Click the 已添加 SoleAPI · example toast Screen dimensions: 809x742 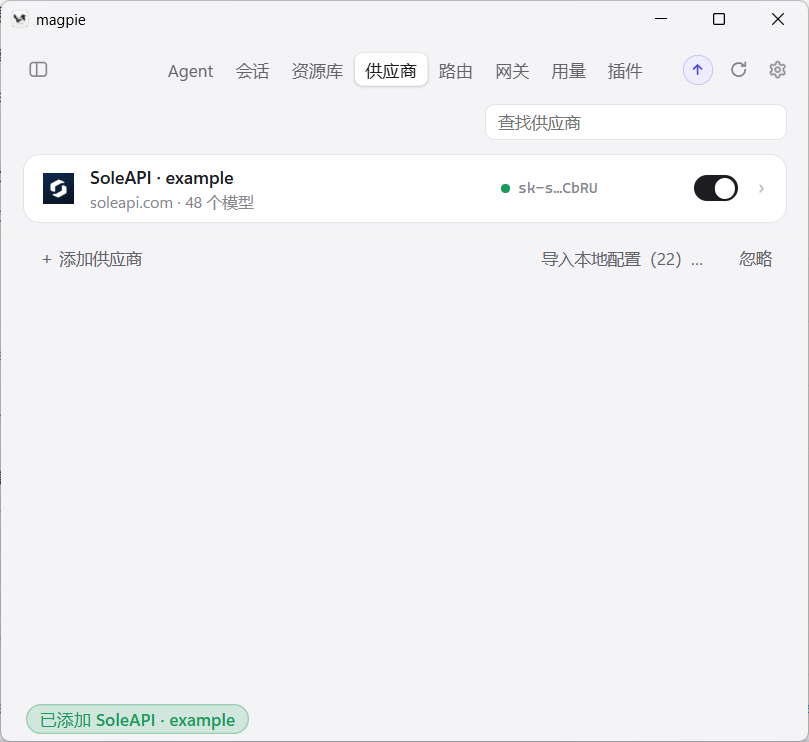tap(137, 719)
